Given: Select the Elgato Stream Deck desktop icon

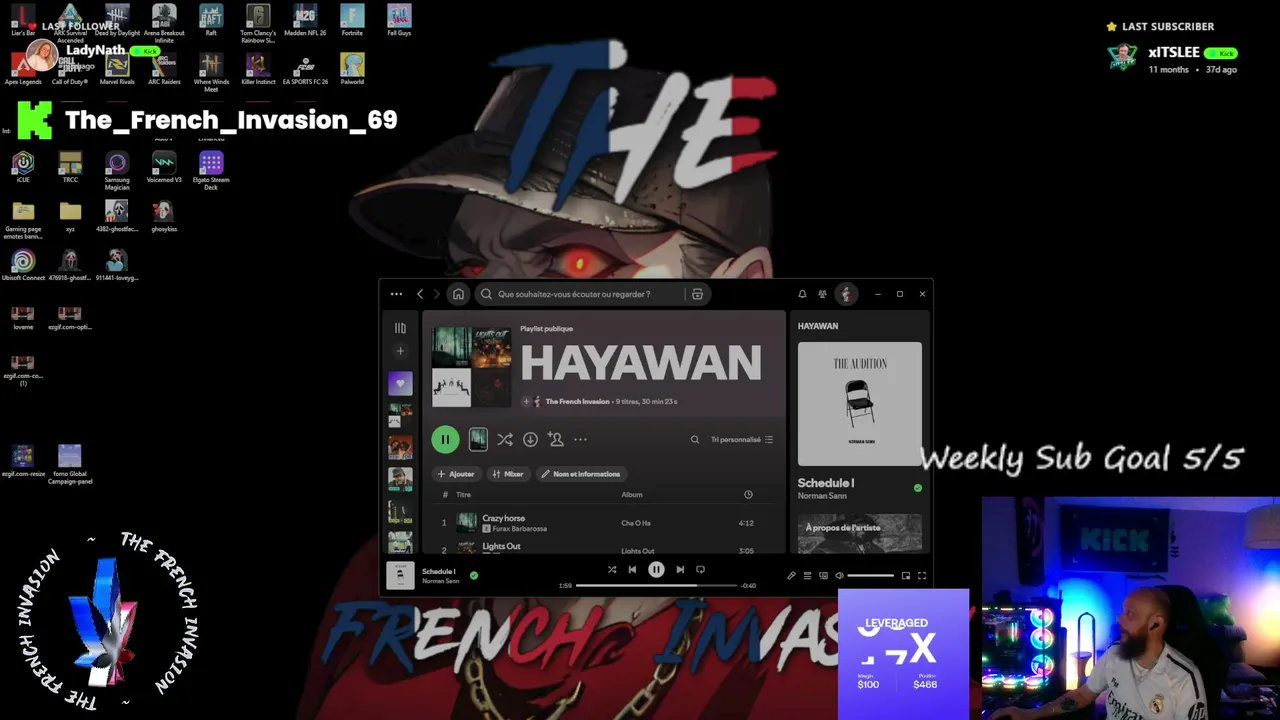Looking at the screenshot, I should tap(211, 170).
